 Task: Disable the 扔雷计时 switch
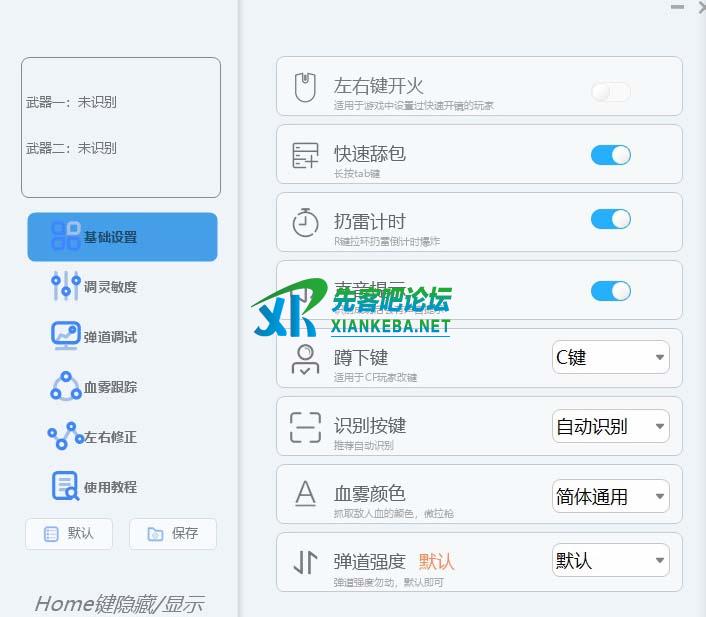(x=610, y=219)
